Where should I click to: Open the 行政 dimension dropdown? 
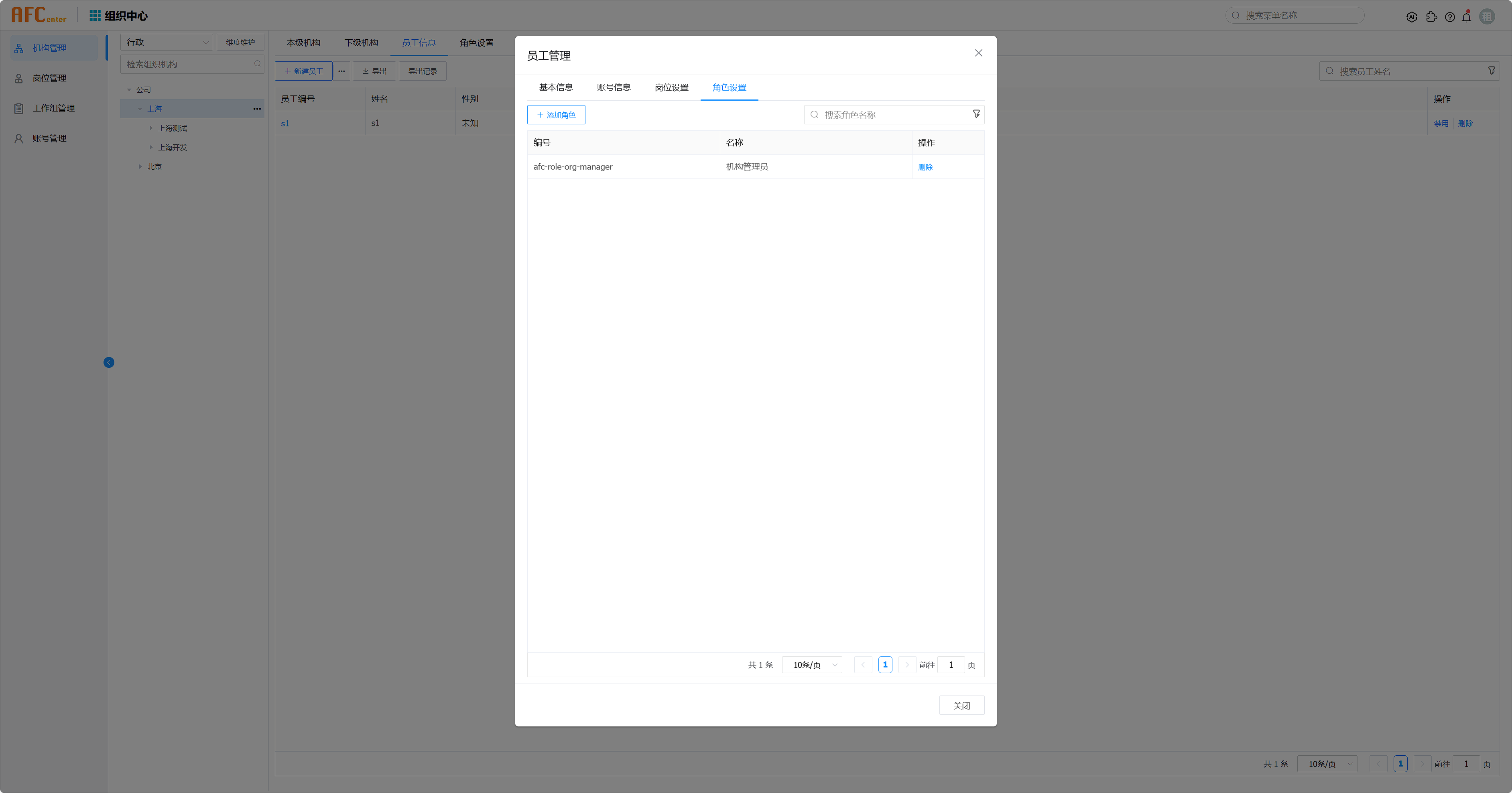tap(167, 42)
